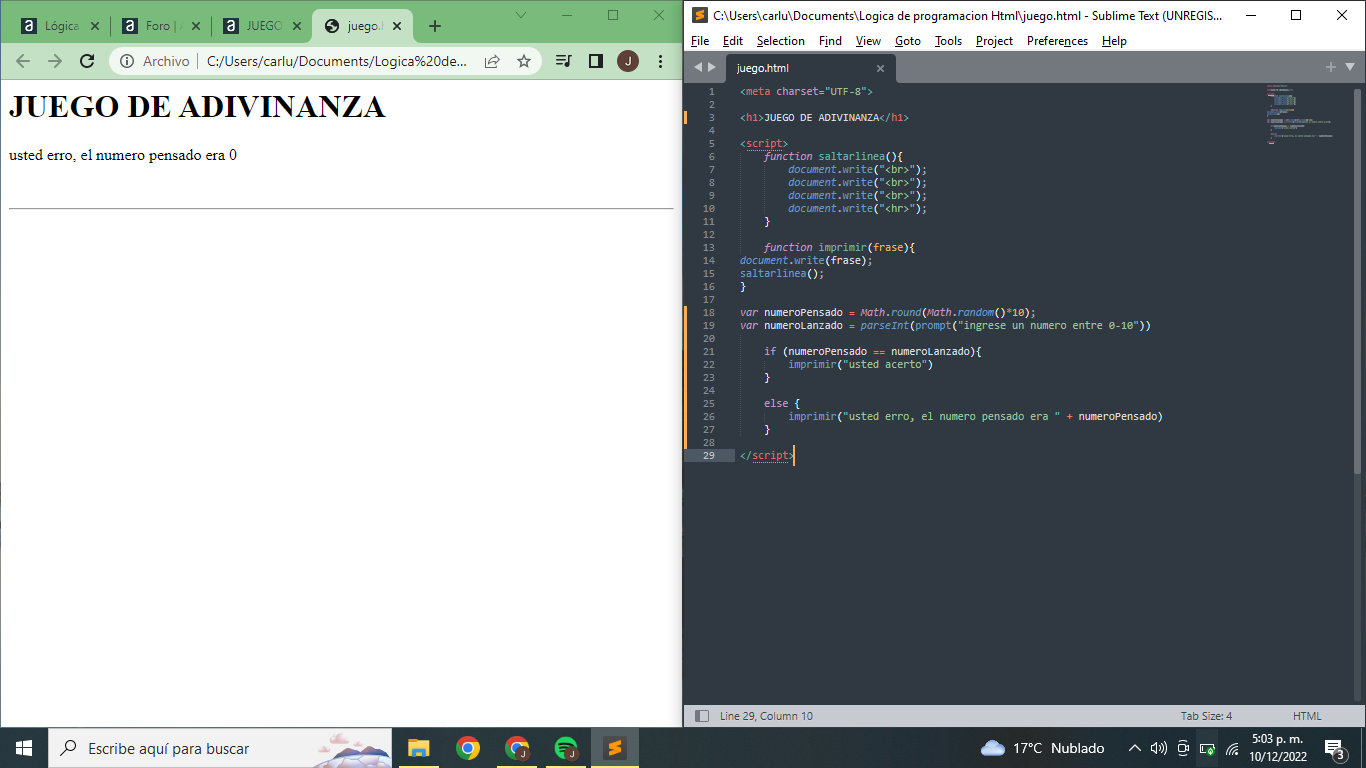This screenshot has width=1366, height=768.
Task: Click volume speaker tray icon
Action: click(1159, 748)
